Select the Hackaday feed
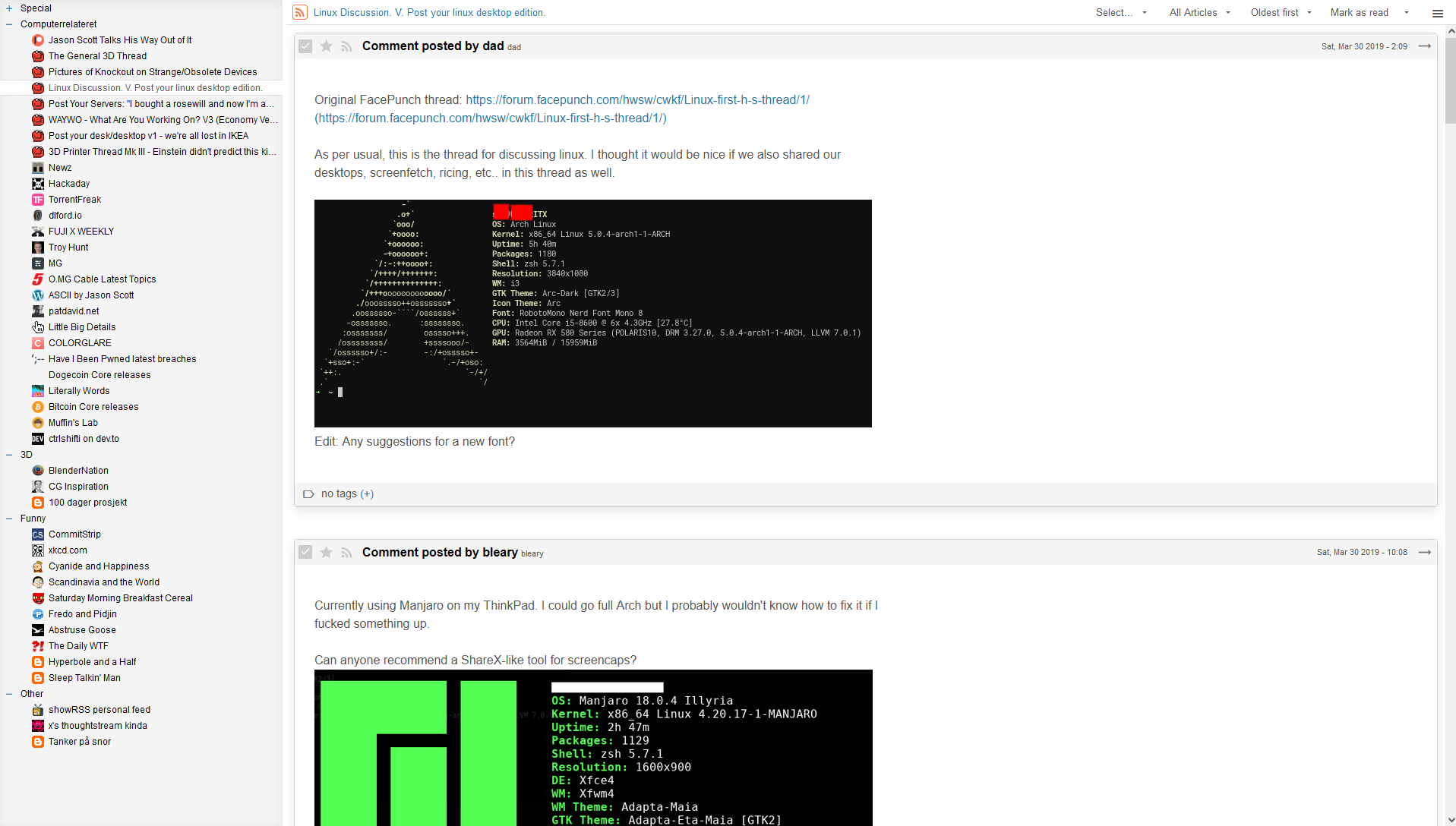The width and height of the screenshot is (1456, 826). point(69,184)
